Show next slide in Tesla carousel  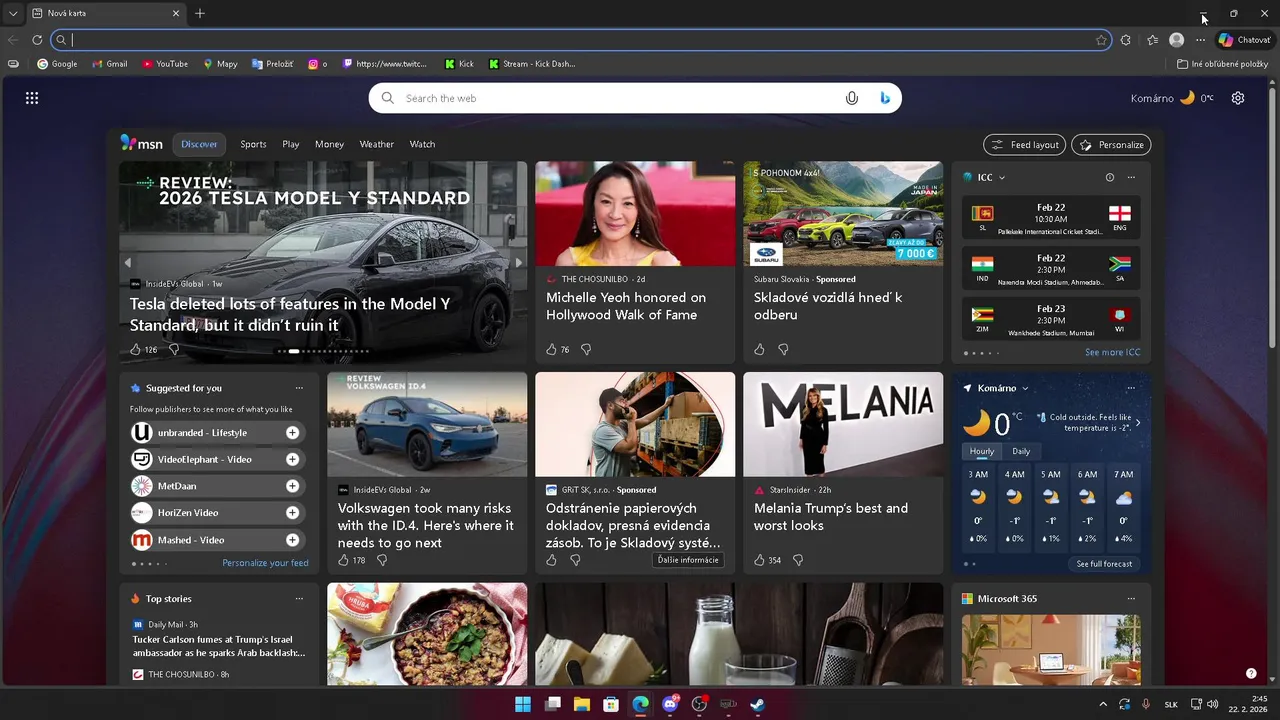coord(518,263)
